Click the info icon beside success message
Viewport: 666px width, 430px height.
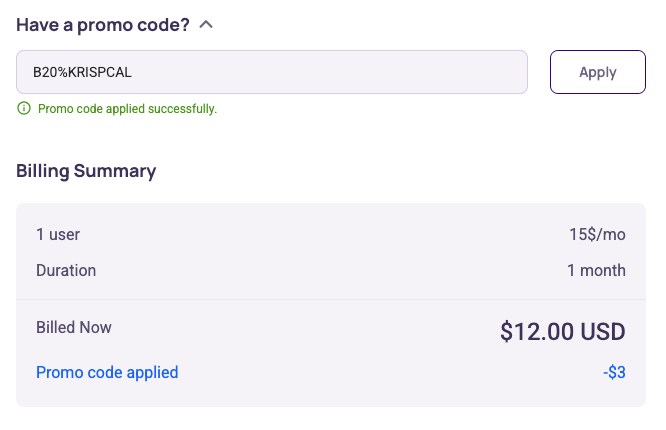(24, 108)
